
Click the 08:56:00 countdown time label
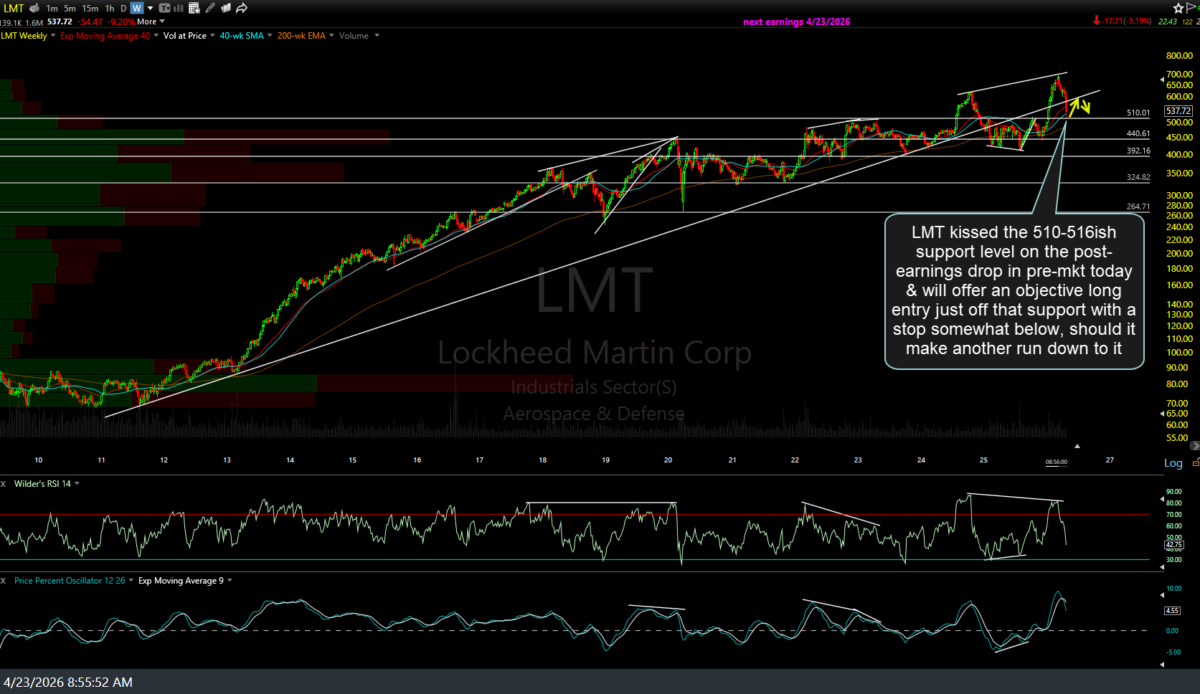1057,461
